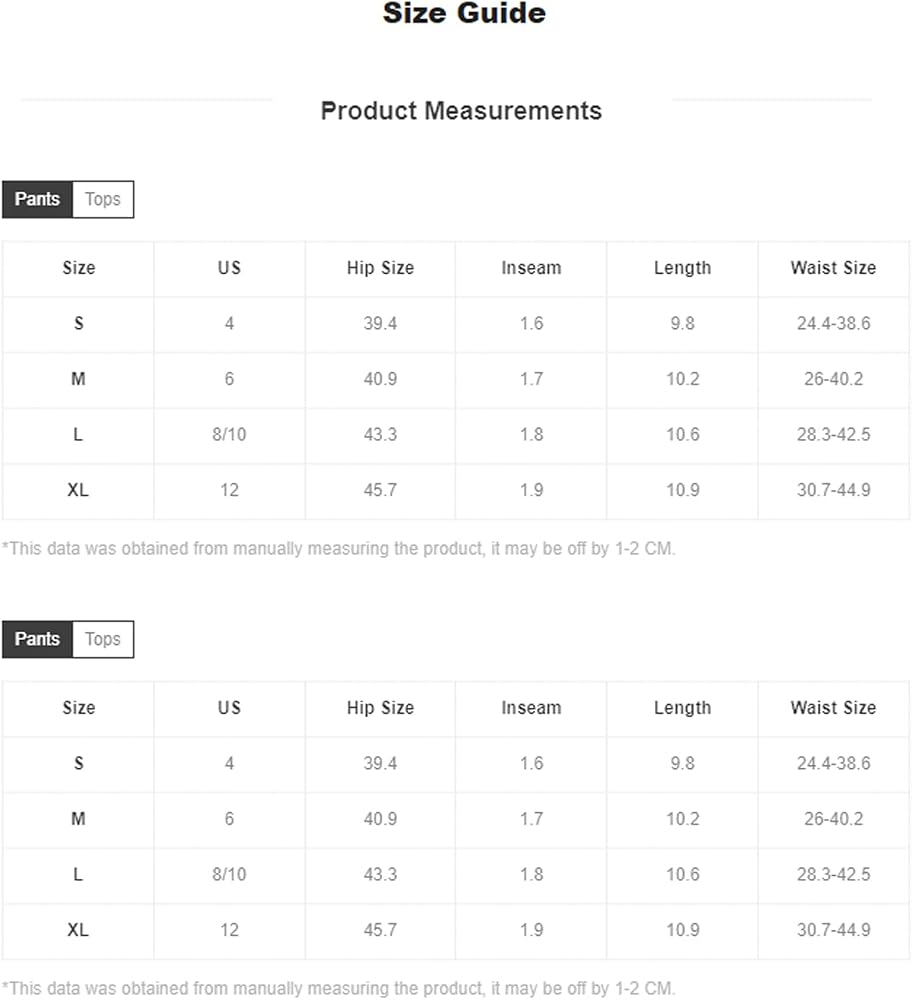Select the Pants tab in second table
The width and height of the screenshot is (912, 1000).
38,640
